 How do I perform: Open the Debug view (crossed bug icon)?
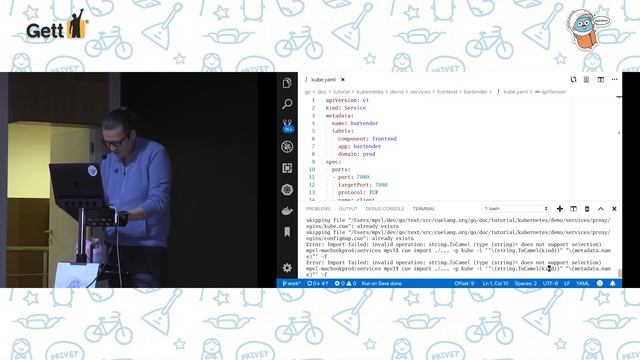click(287, 147)
